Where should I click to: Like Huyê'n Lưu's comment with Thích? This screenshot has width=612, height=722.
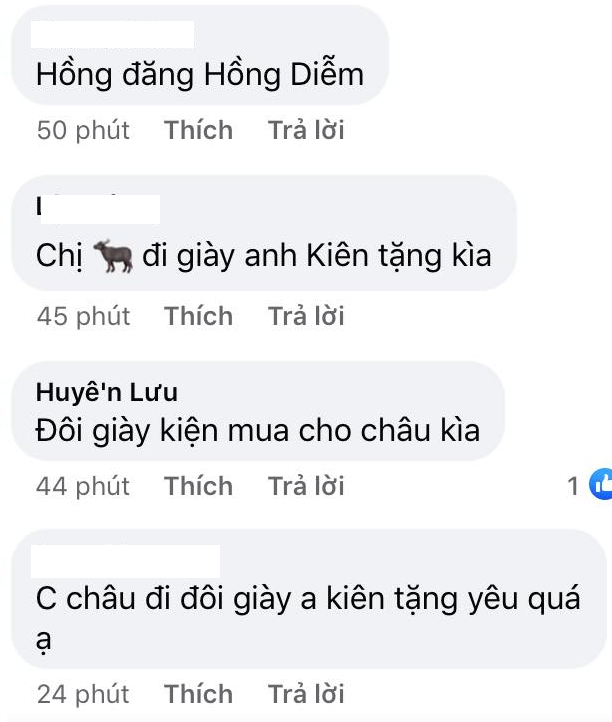pyautogui.click(x=198, y=486)
